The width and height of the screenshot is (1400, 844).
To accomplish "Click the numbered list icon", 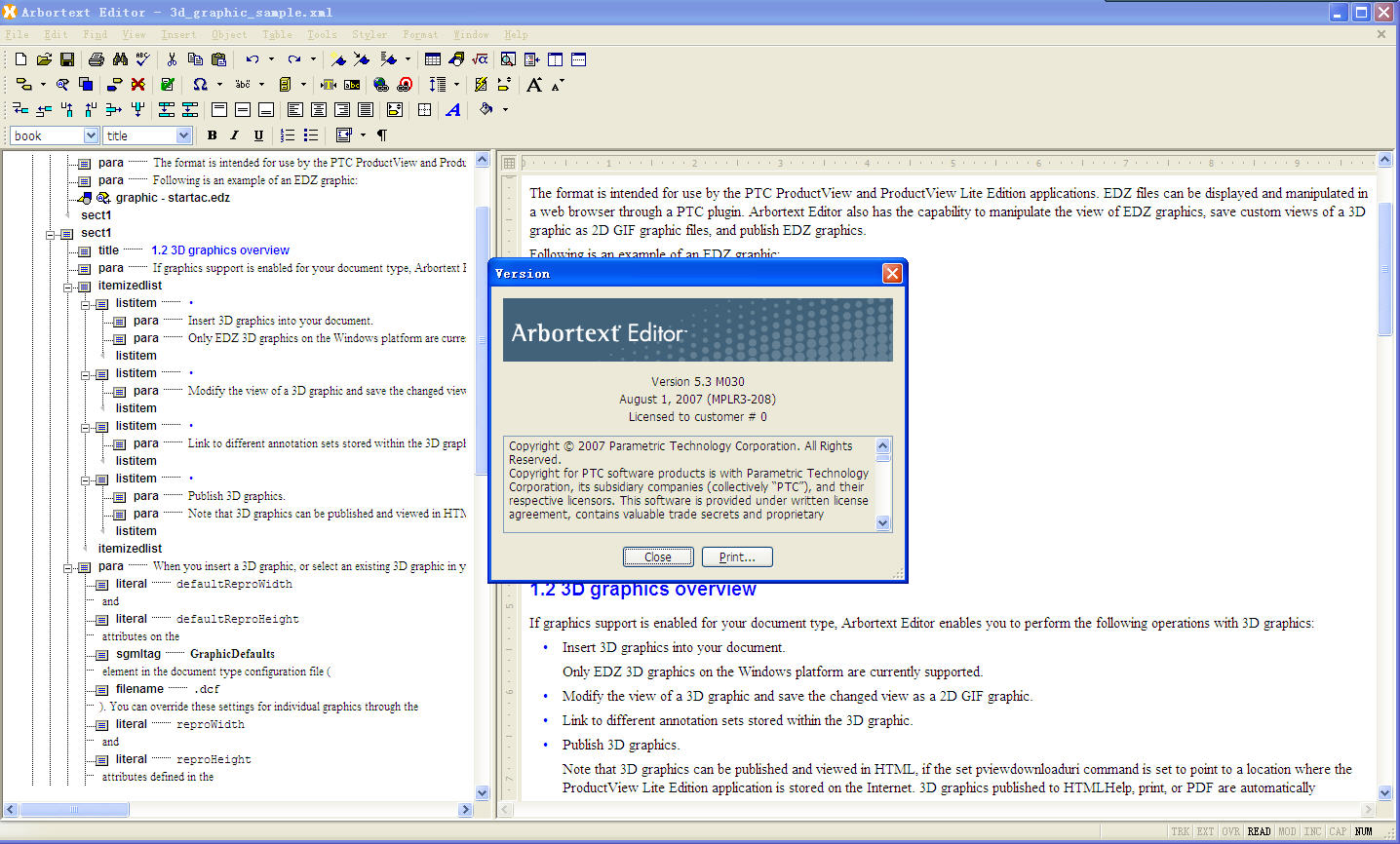I will (288, 135).
